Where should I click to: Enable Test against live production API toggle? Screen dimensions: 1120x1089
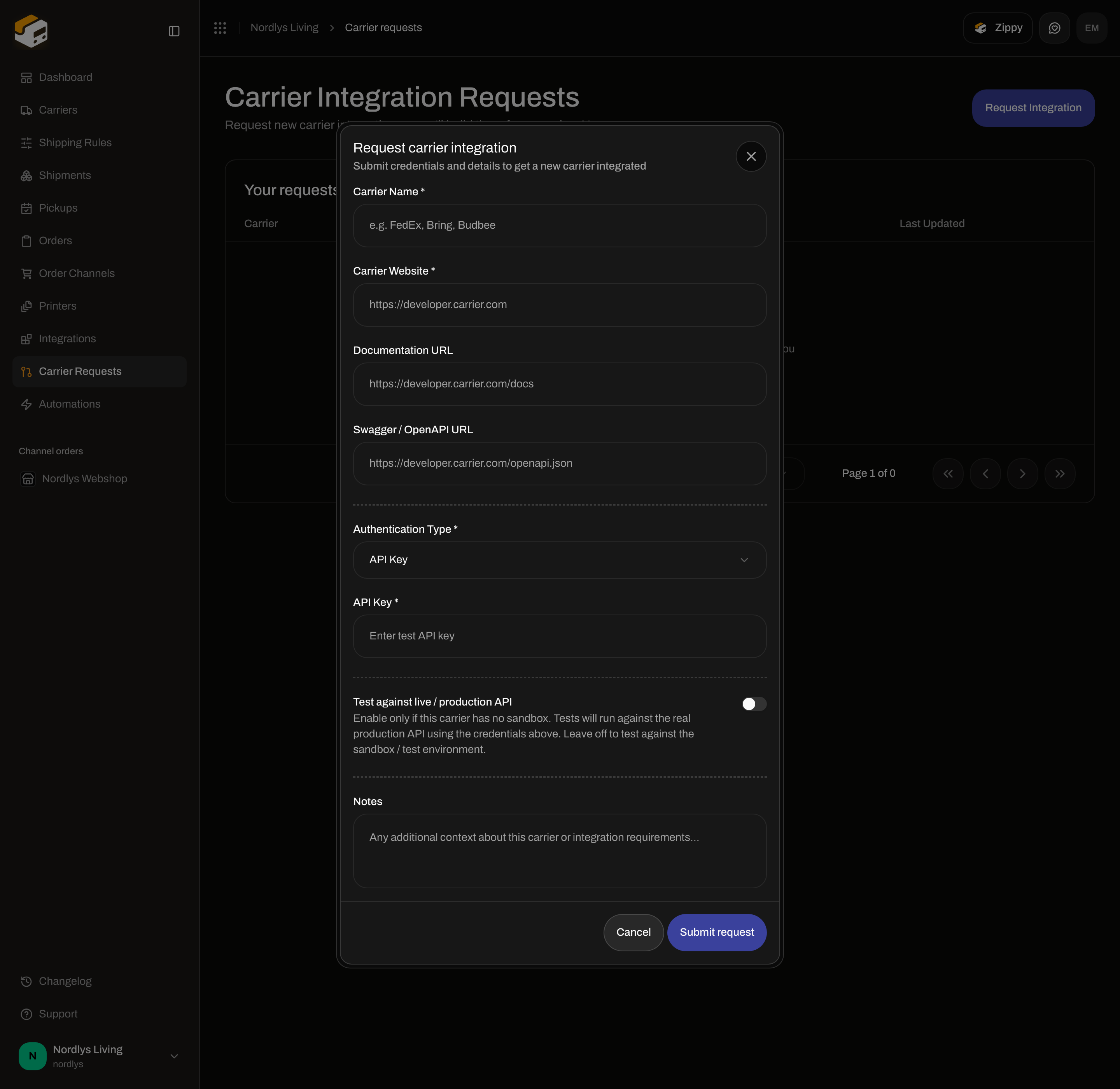(x=754, y=704)
